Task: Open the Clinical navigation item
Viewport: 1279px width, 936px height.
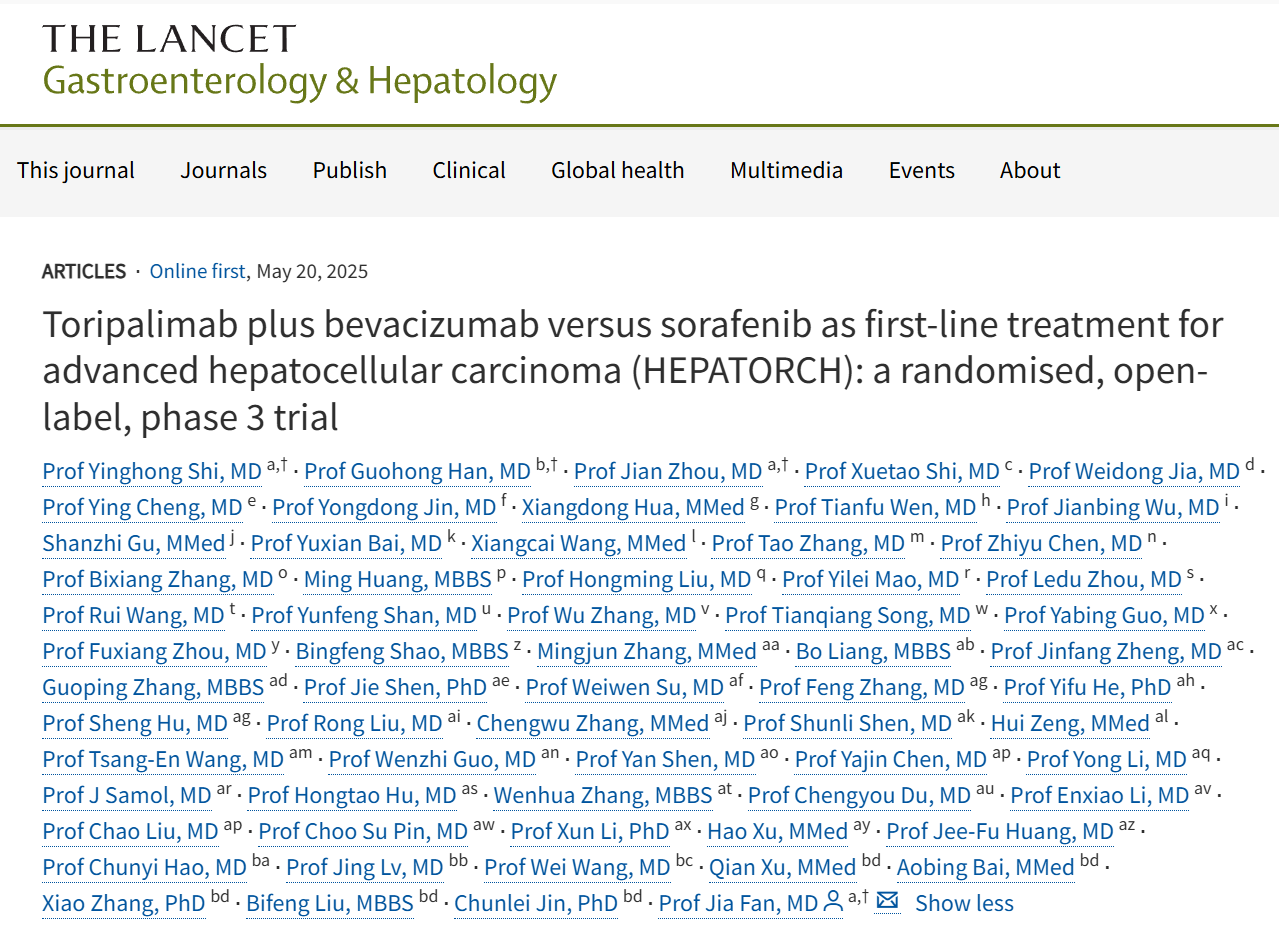Action: pyautogui.click(x=469, y=170)
